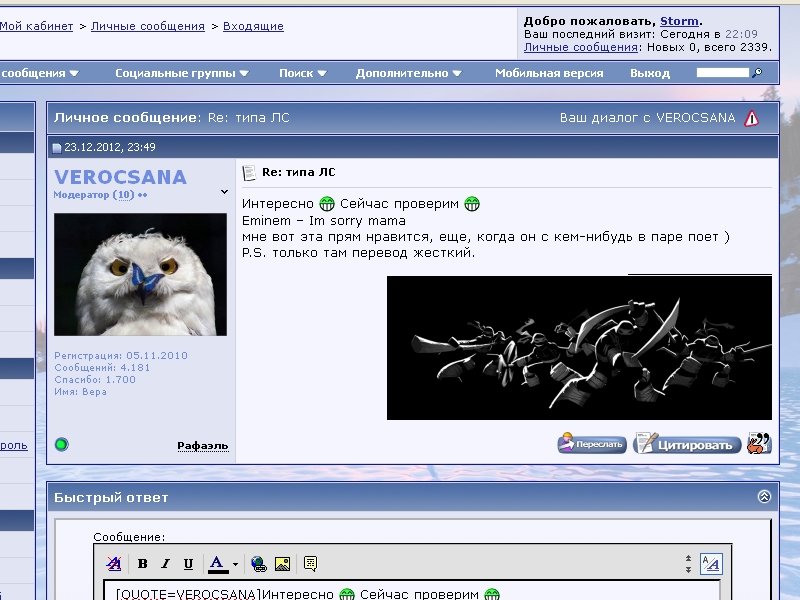The image size is (800, 600).
Task: Switch editor mode with A/A icon
Action: pos(711,564)
